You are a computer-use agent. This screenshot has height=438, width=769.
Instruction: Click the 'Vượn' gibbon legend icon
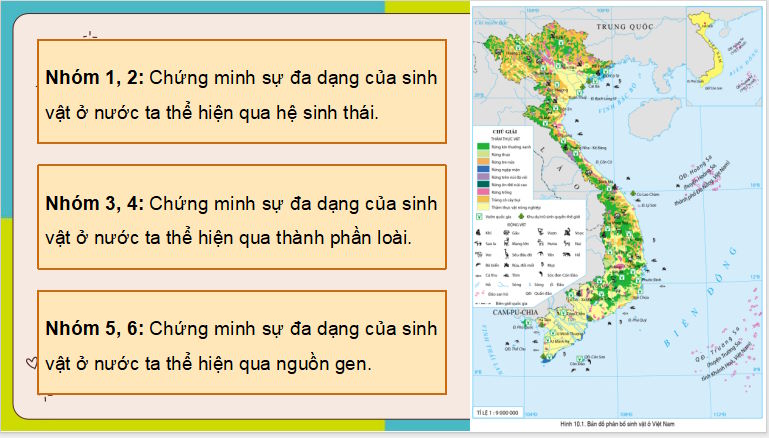point(540,232)
